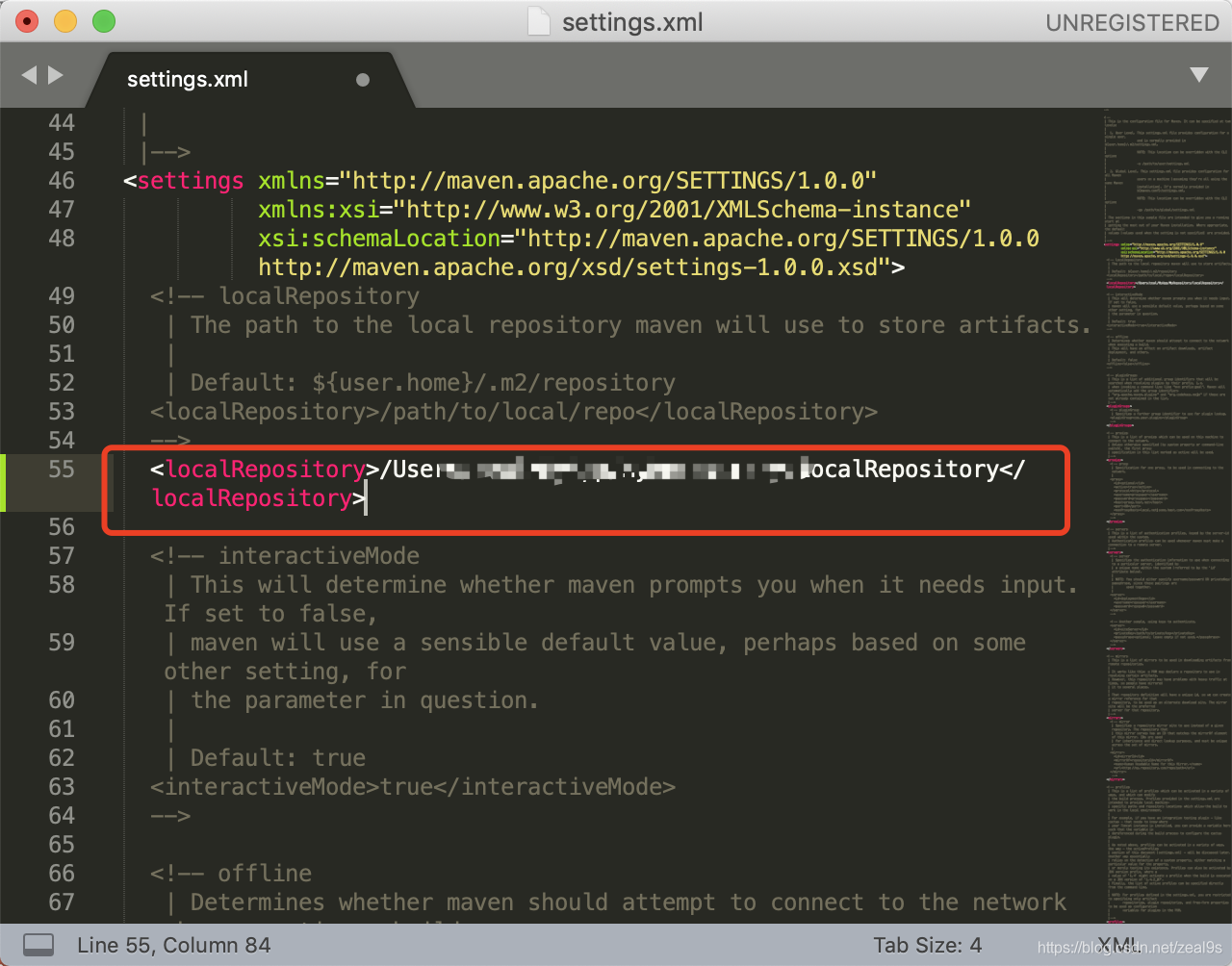Click 'Default: ${user.home}/.m2/repository' text
Screen dimensions: 1232x966
click(x=433, y=383)
